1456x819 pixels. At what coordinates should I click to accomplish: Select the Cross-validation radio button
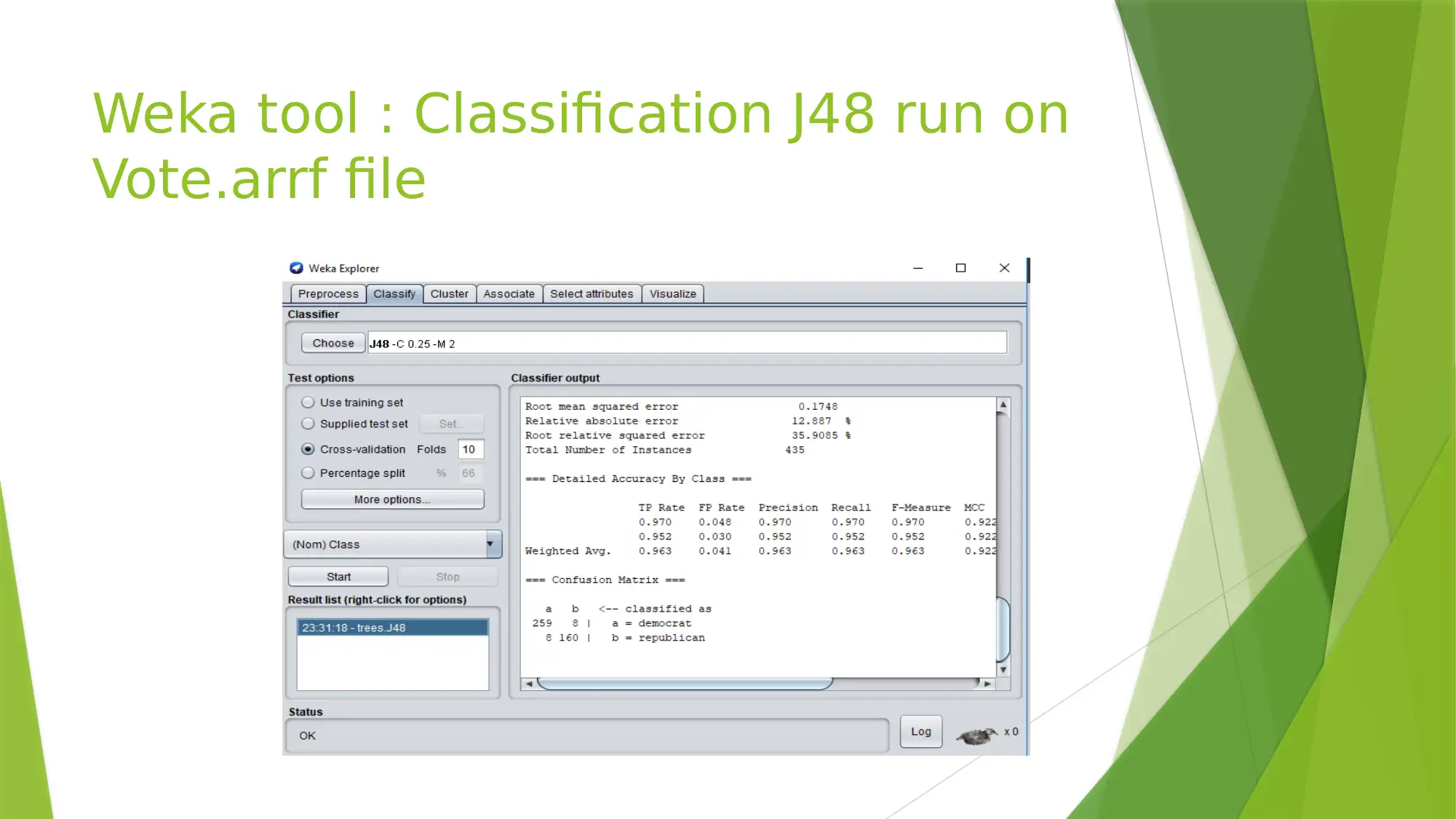(x=308, y=449)
